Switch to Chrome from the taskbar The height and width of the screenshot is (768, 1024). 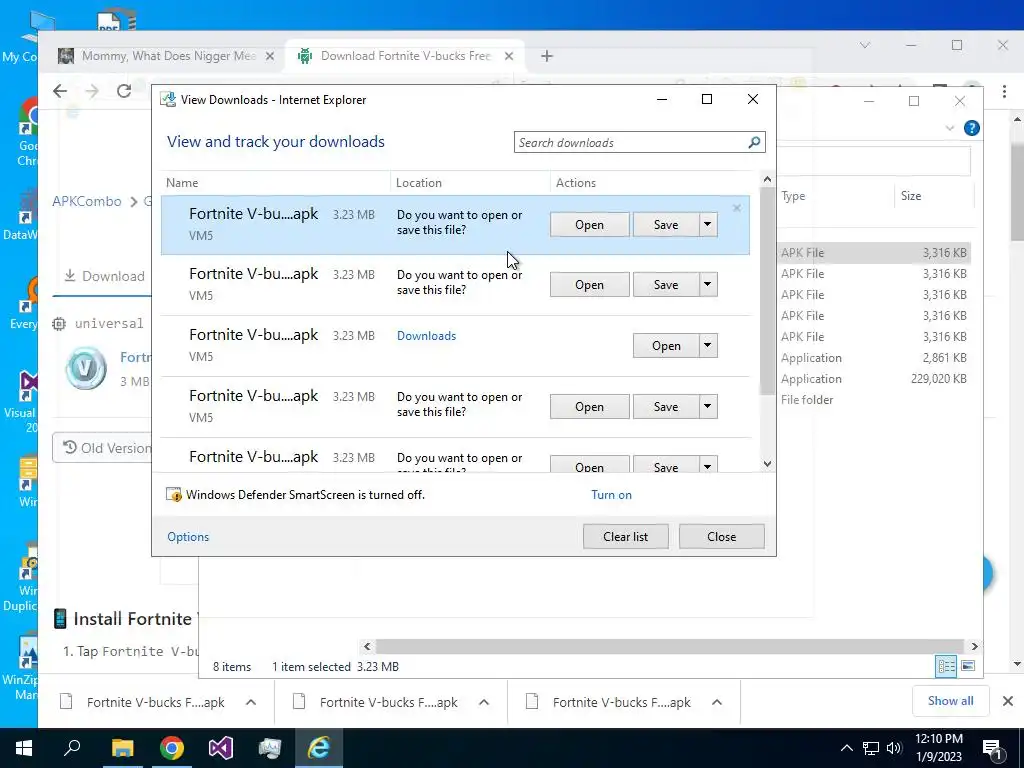(172, 748)
